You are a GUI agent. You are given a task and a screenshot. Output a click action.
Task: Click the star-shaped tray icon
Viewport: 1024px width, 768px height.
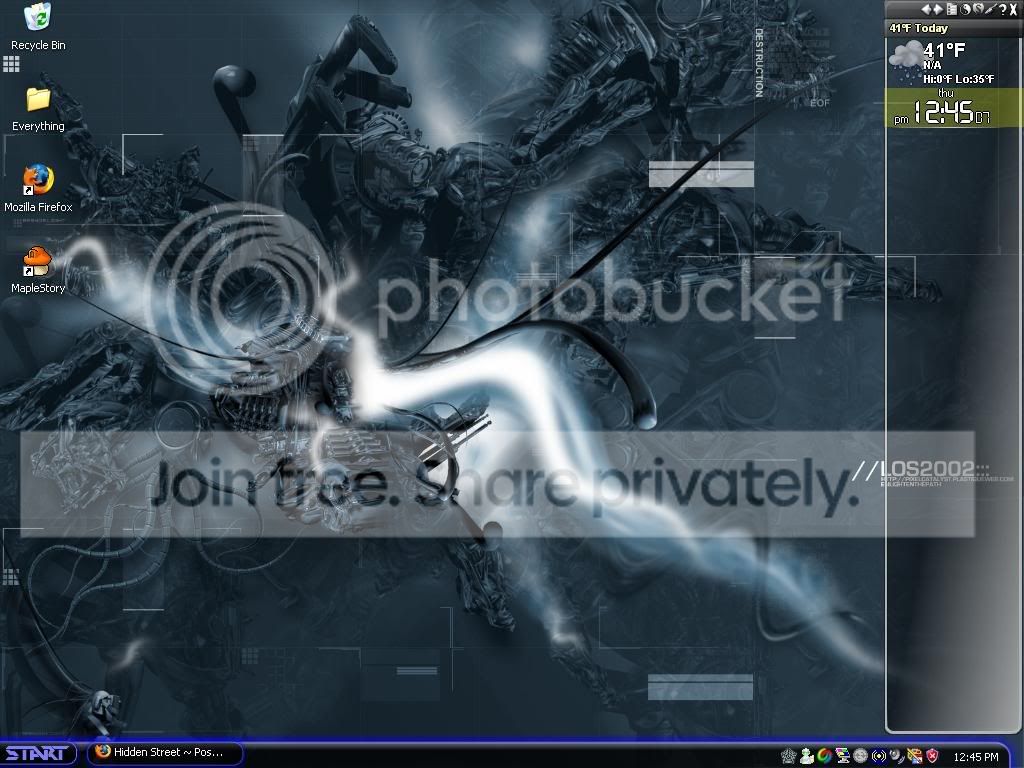(x=789, y=756)
